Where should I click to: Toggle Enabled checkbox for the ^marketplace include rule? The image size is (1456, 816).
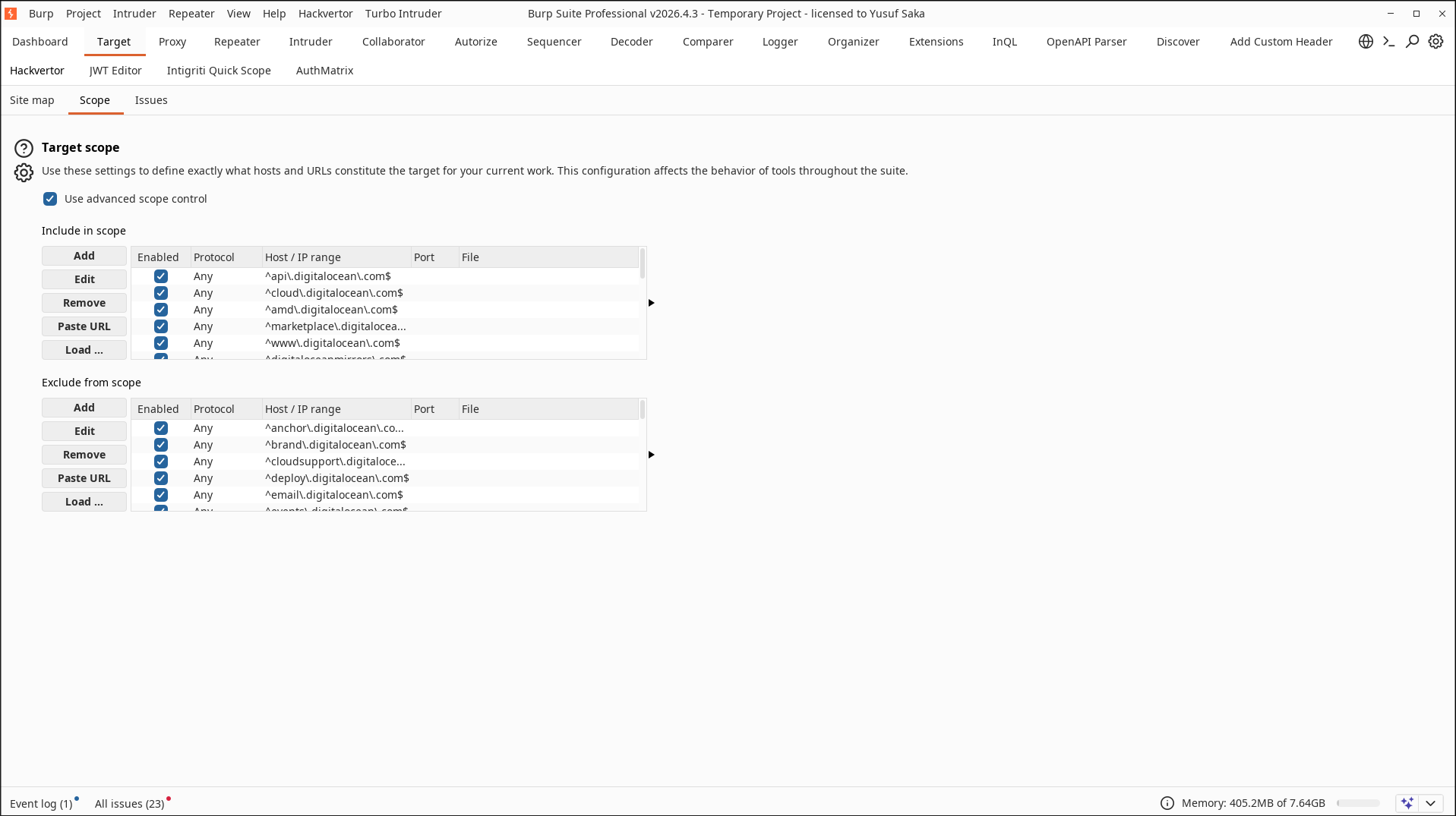pos(161,326)
